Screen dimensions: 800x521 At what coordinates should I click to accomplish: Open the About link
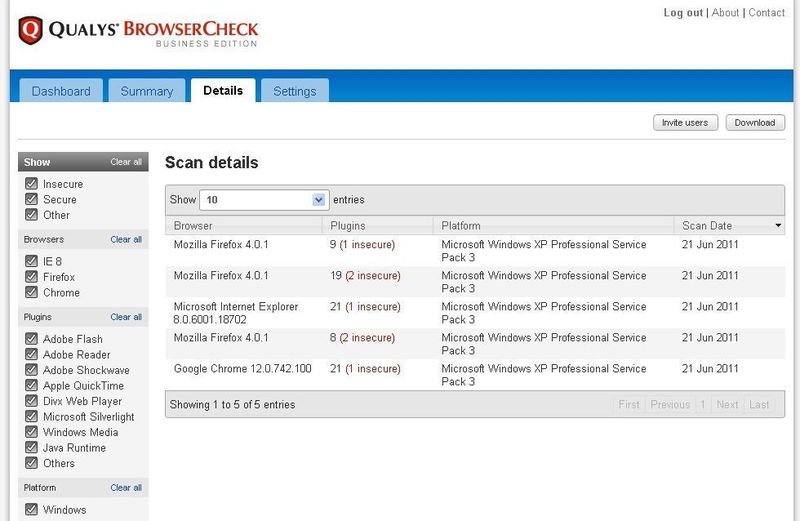coord(725,13)
